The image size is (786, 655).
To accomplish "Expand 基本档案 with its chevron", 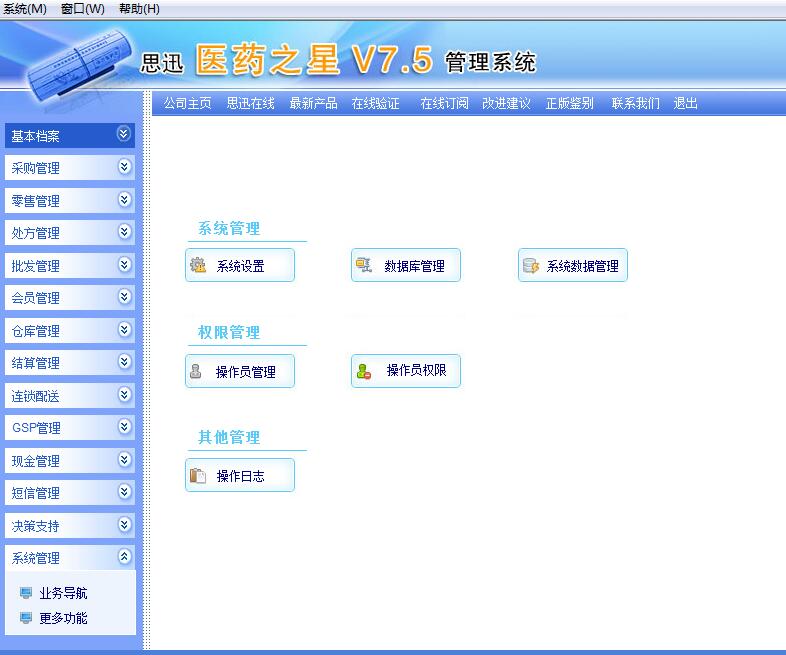I will click(124, 134).
